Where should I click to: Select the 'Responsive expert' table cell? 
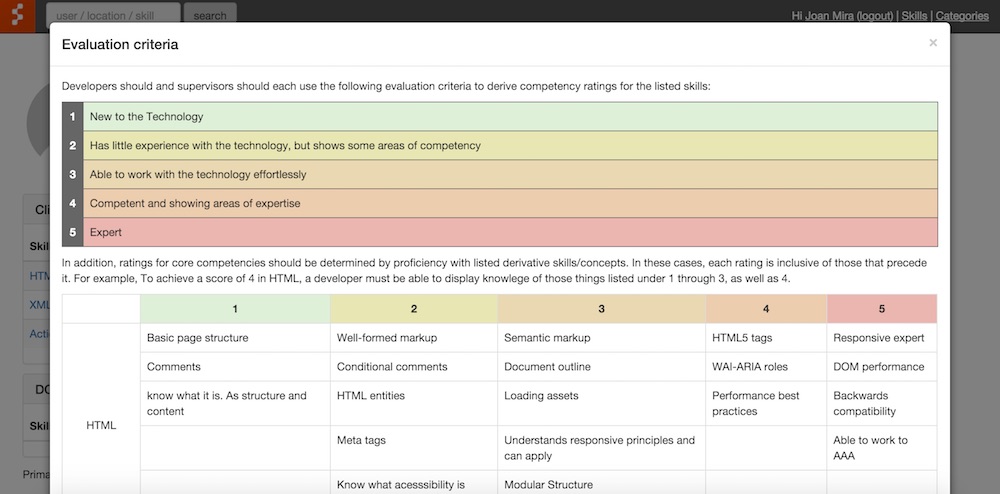pos(878,338)
